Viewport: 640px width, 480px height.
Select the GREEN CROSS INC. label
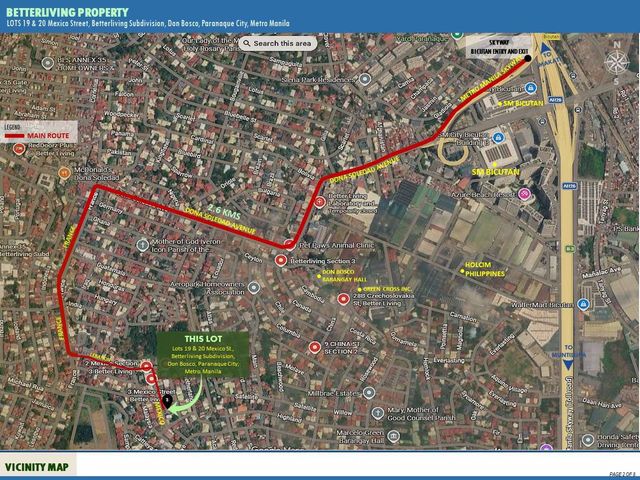click(387, 289)
